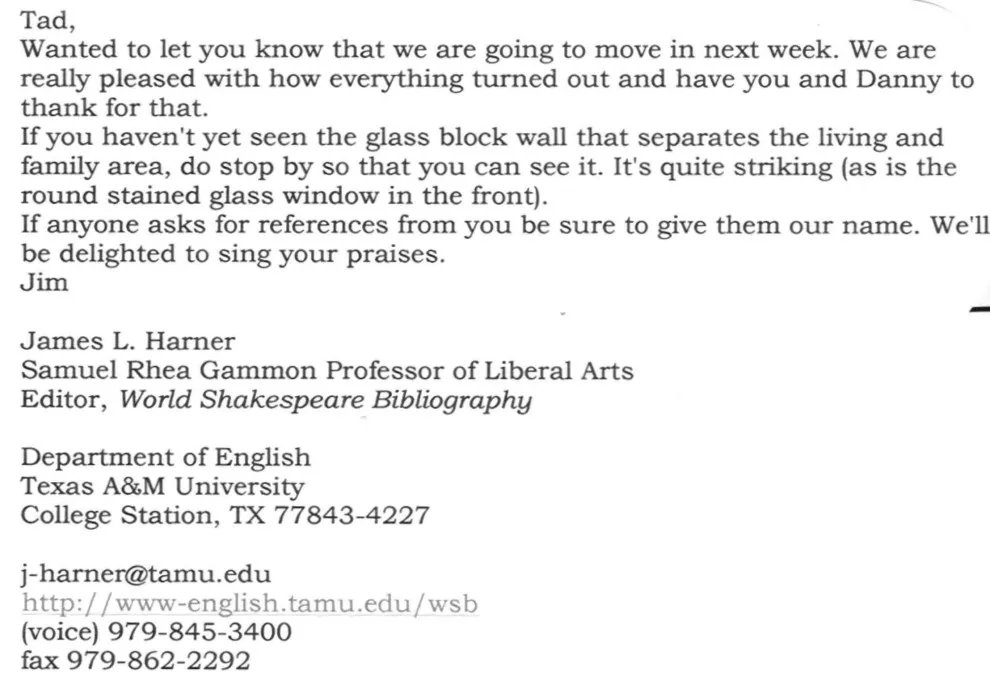Click the Department of English line
990x690 pixels.
pyautogui.click(x=165, y=458)
